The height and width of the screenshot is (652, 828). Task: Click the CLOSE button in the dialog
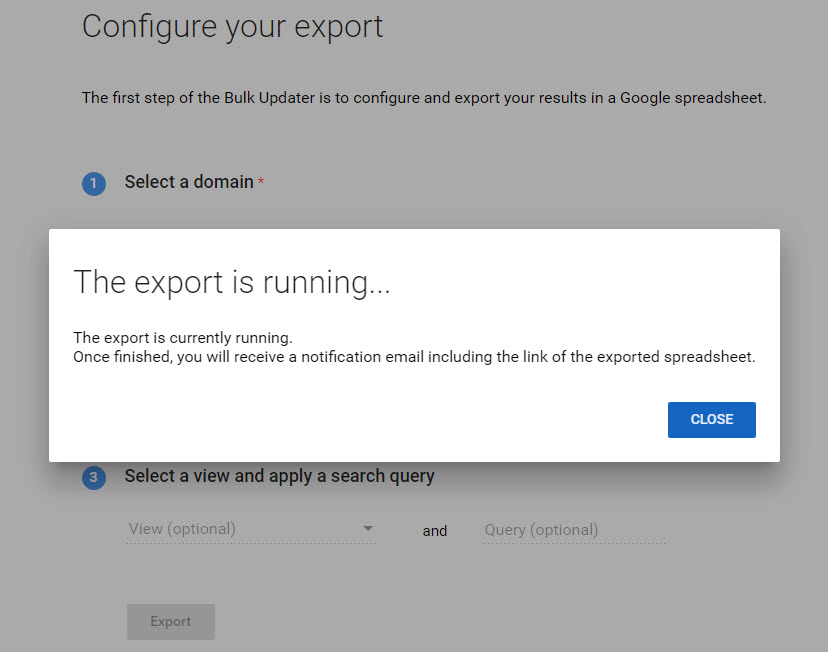[711, 420]
